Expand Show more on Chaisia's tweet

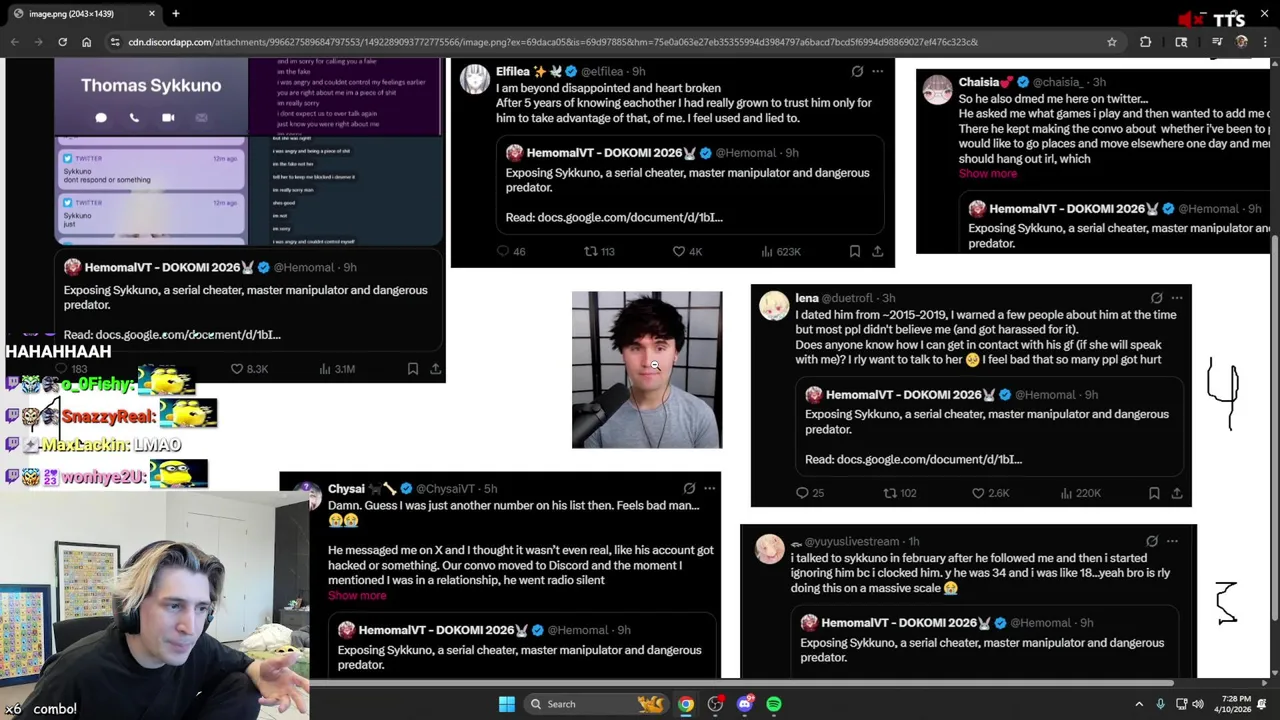(988, 173)
